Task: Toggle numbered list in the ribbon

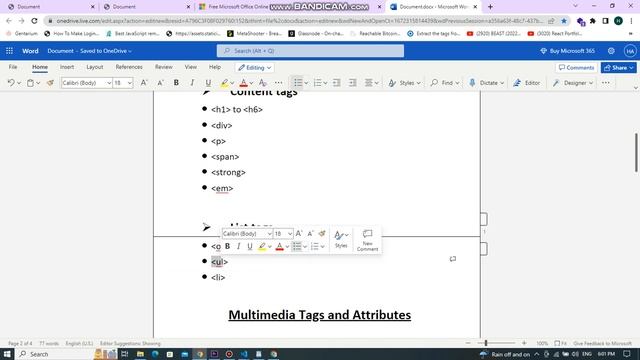Action: coord(318,83)
